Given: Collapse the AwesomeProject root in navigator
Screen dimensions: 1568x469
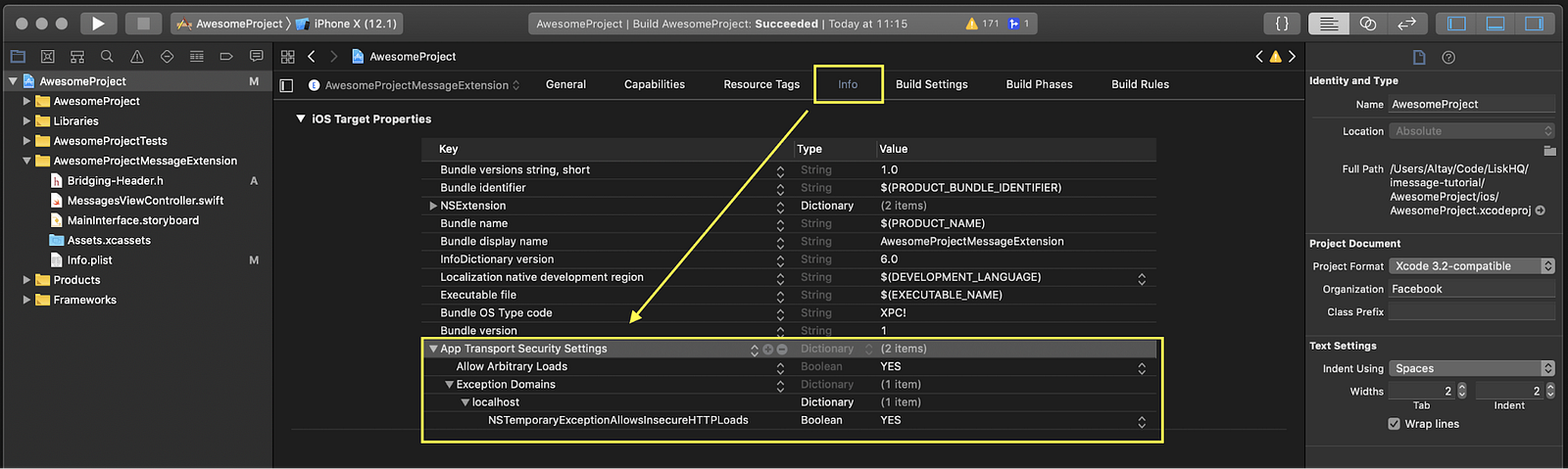Looking at the screenshot, I should tap(13, 81).
